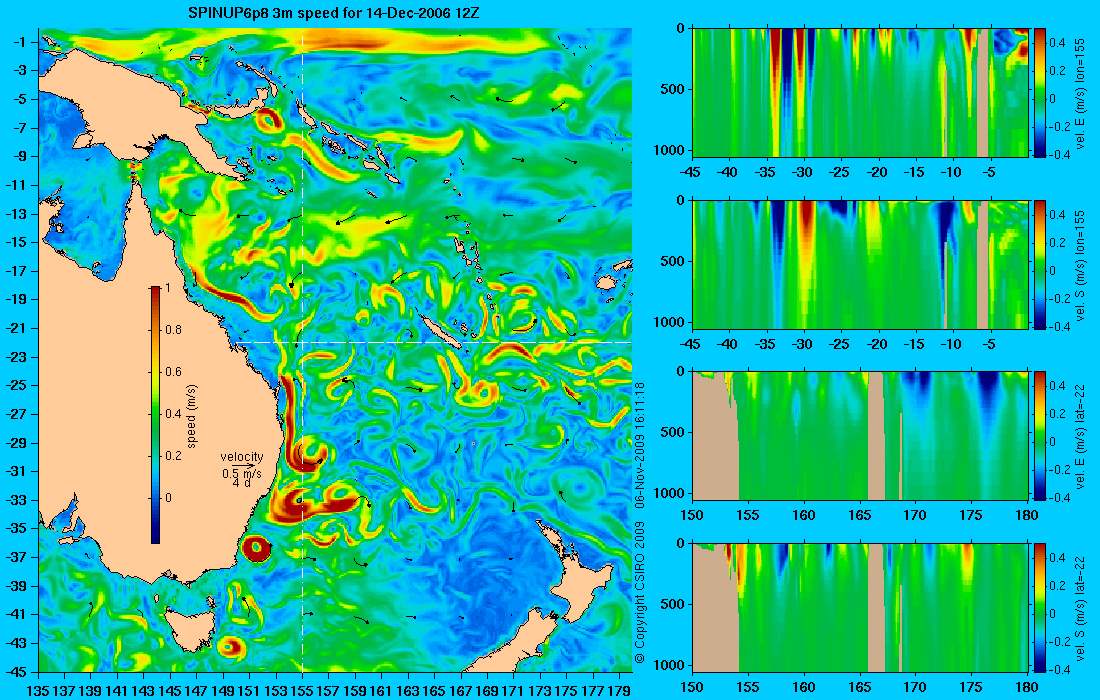Screen dimensions: 1100x700
Task: Click "180" on the bottom-right panel's axis
Action: [1027, 687]
